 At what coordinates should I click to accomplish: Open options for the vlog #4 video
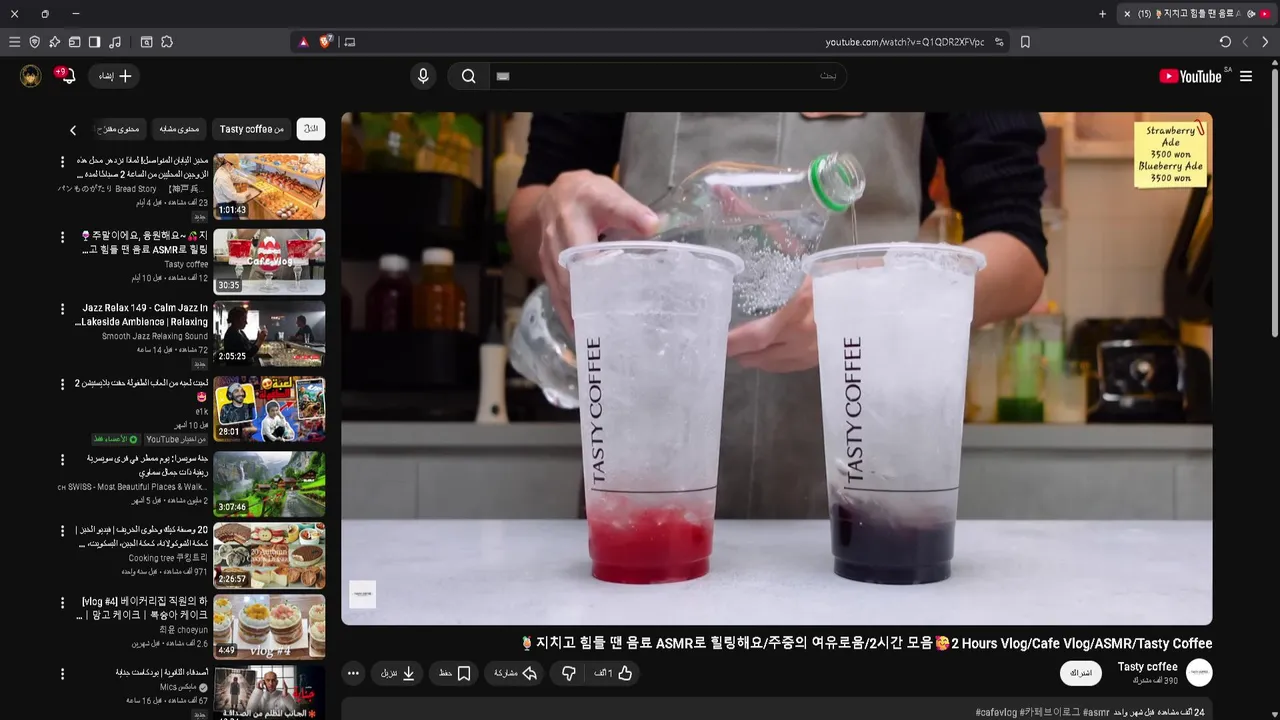(x=62, y=603)
